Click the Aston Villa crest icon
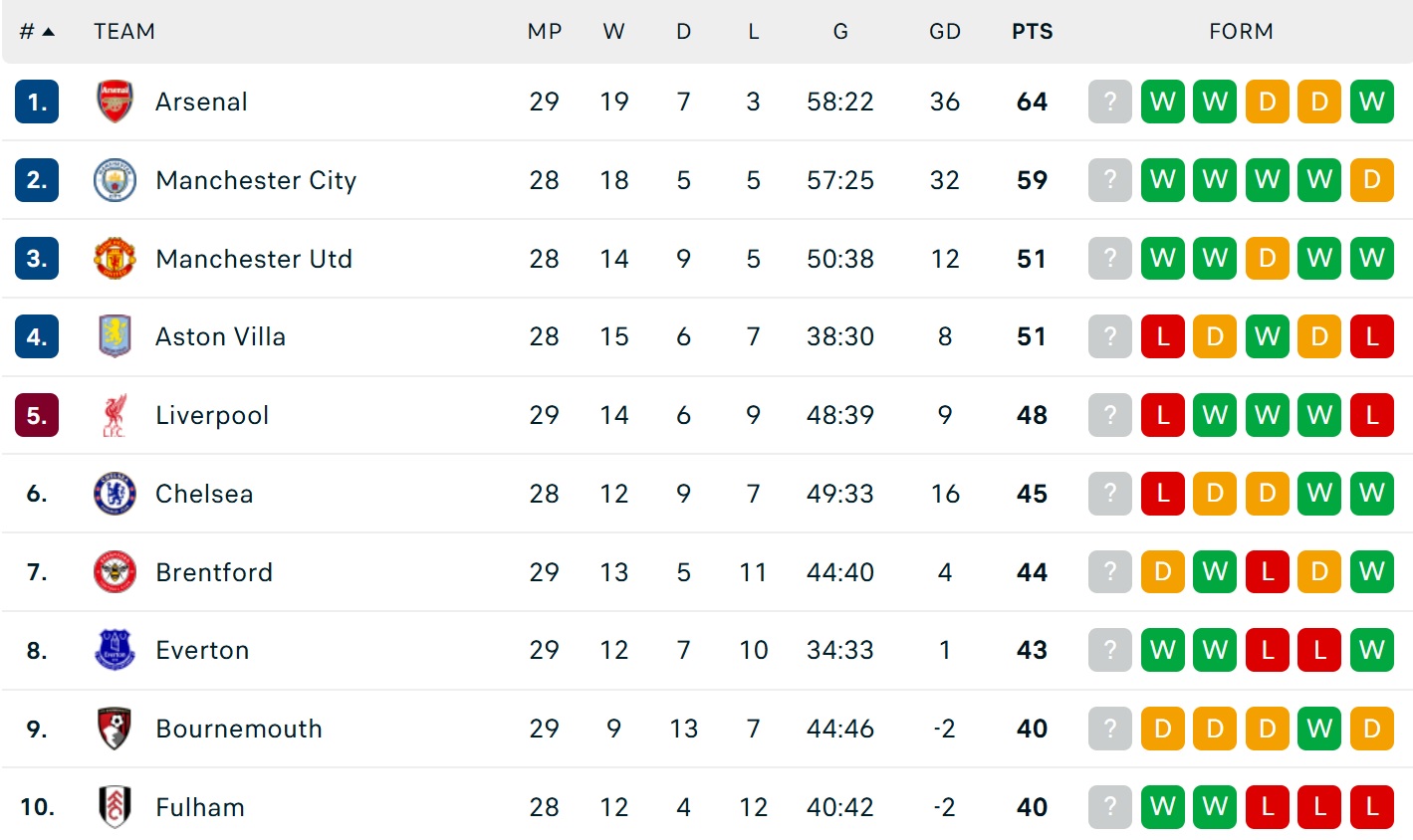1413x840 pixels. pyautogui.click(x=115, y=336)
